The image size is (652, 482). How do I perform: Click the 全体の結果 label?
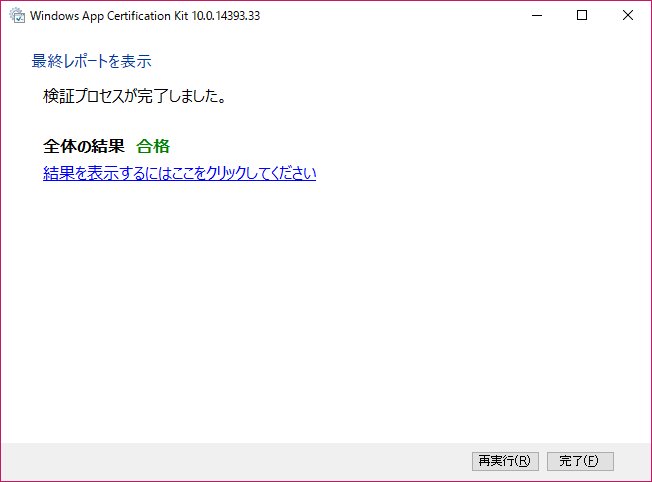pos(84,146)
